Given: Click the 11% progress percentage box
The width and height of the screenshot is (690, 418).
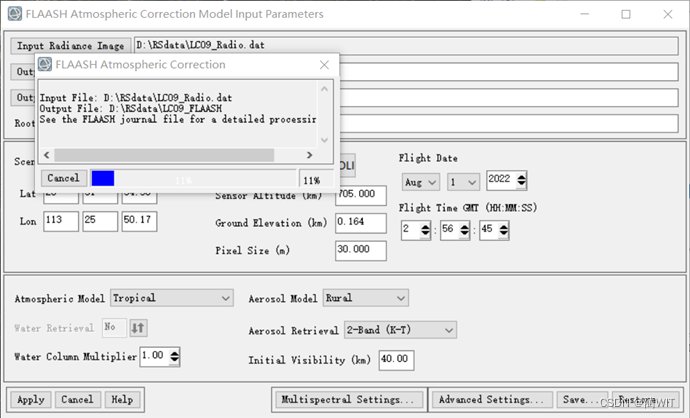Looking at the screenshot, I should (316, 180).
